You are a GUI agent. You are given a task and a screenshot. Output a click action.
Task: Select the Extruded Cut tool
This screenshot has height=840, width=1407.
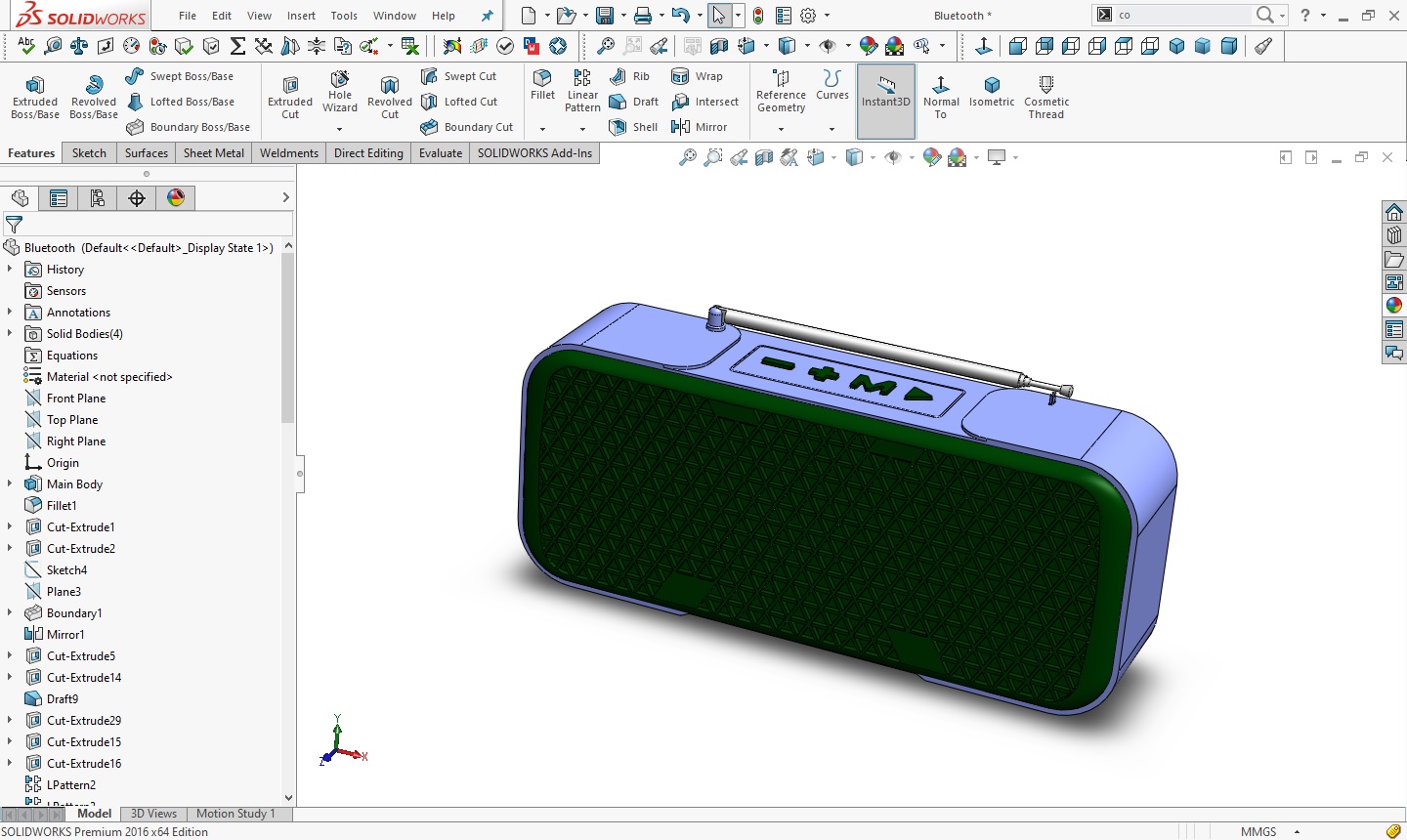290,98
